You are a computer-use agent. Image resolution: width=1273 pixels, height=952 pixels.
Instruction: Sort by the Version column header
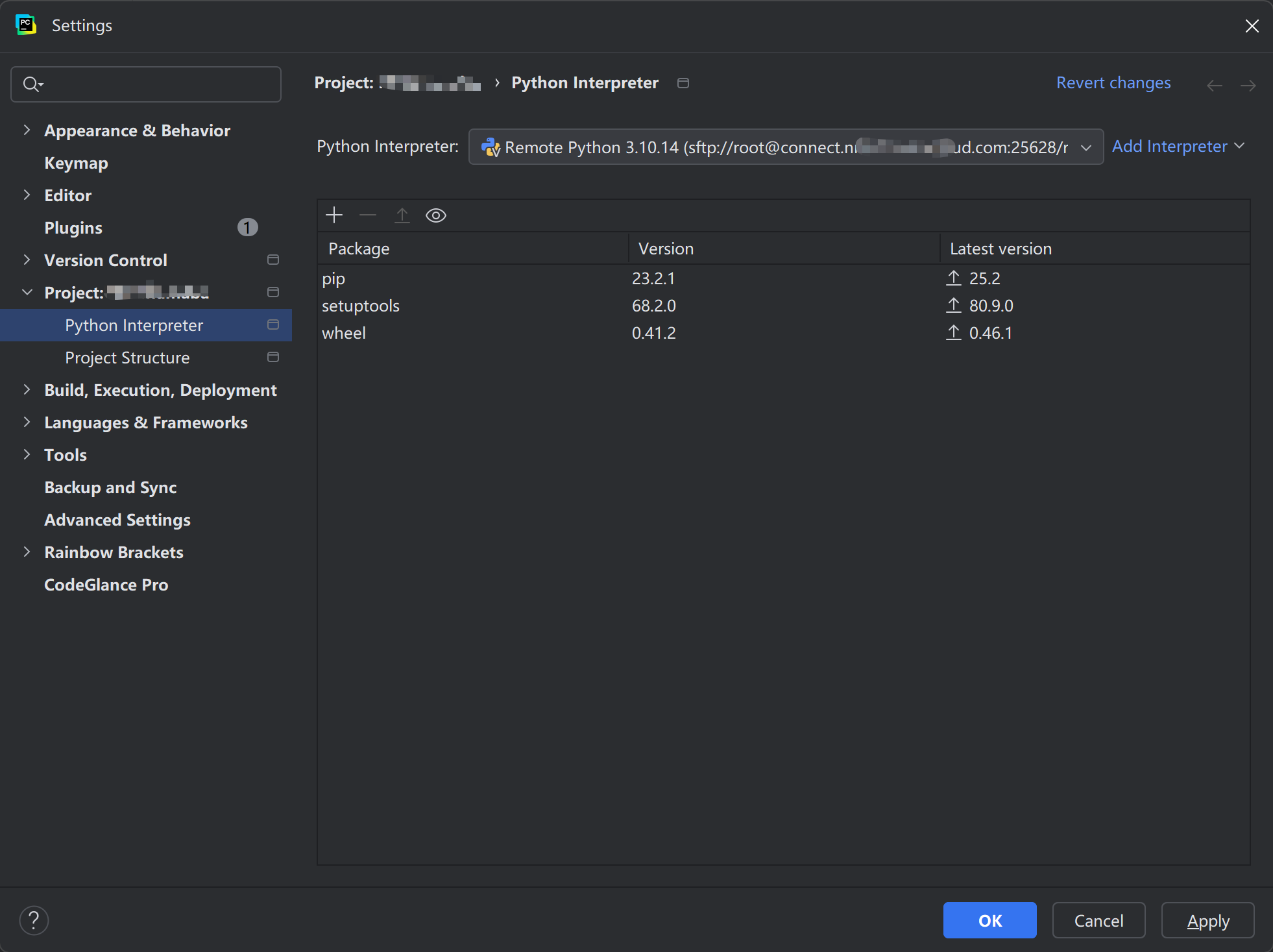point(784,249)
